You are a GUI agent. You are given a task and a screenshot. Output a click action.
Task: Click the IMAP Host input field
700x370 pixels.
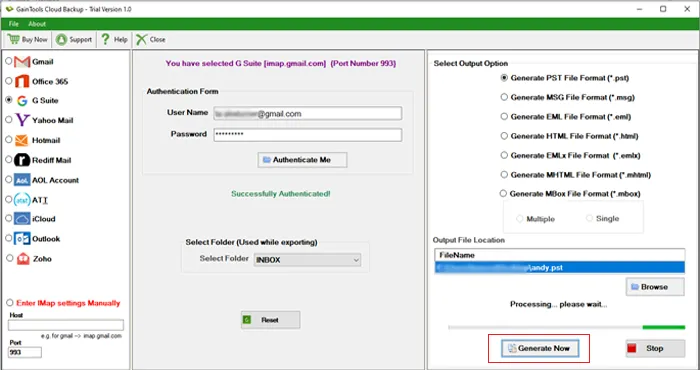point(66,325)
